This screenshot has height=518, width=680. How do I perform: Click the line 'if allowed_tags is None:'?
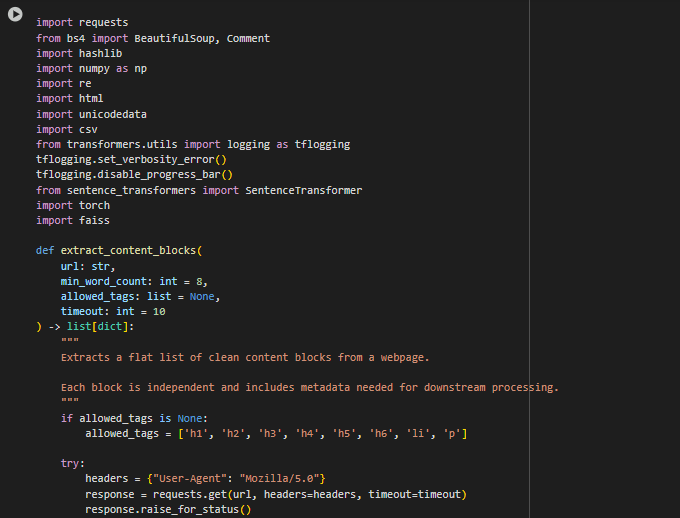[x=134, y=419]
